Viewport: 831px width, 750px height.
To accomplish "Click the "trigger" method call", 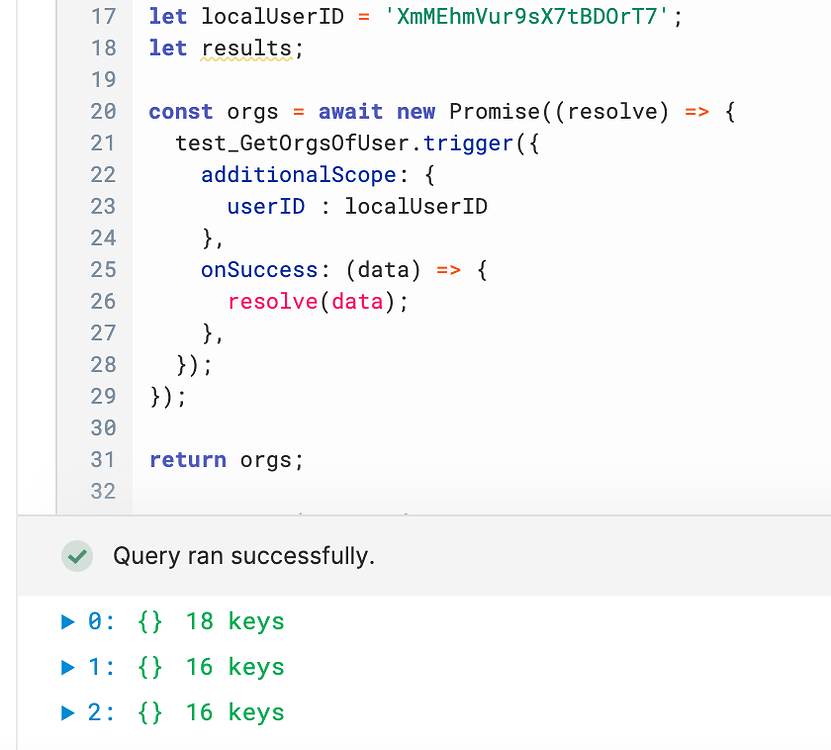I will tap(467, 143).
